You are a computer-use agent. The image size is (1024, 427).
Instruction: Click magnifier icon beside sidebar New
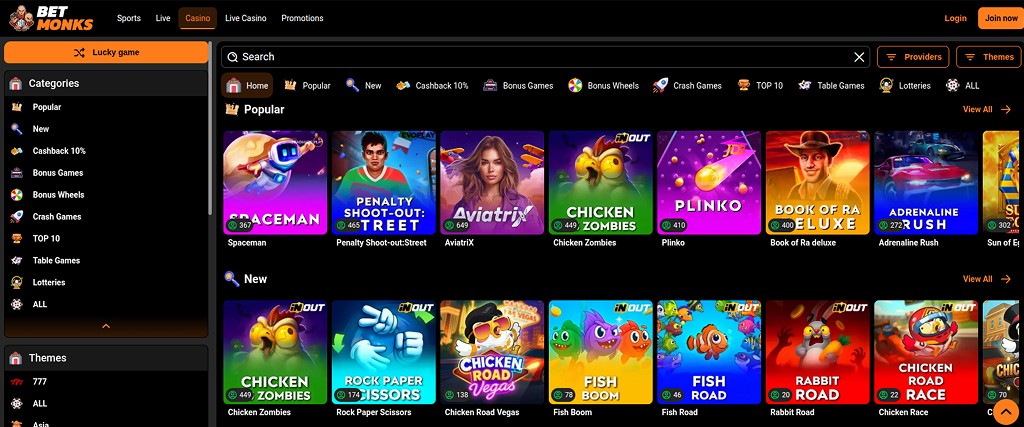(17, 129)
